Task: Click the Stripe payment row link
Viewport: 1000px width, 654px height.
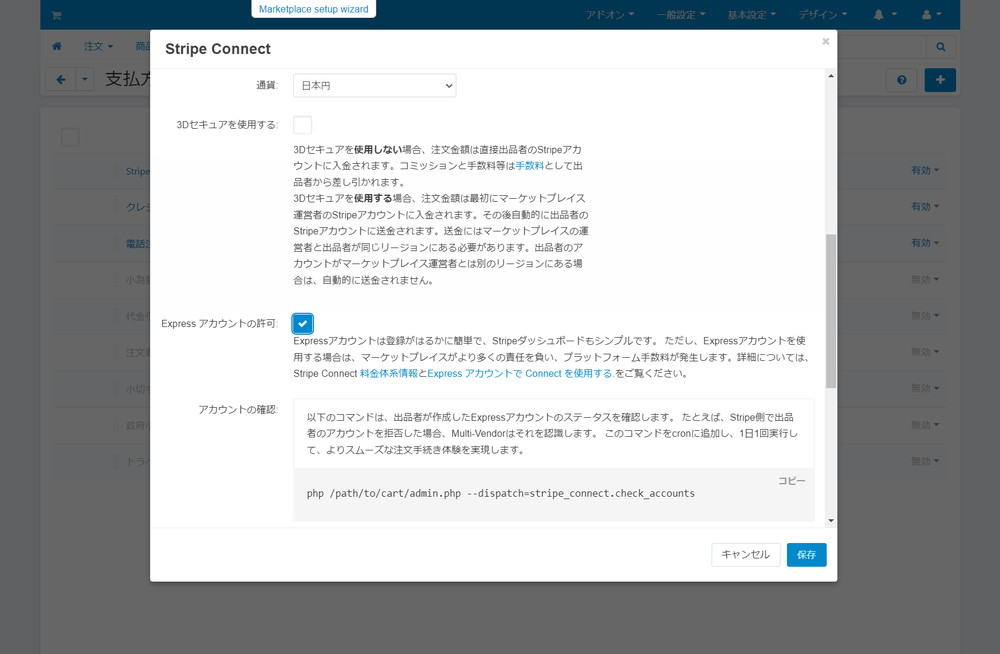Action: 138,171
